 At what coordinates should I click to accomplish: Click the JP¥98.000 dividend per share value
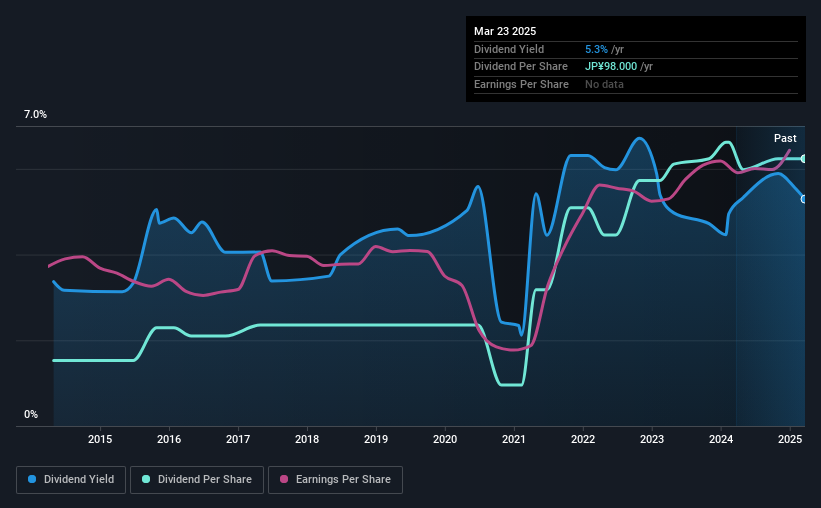tap(611, 67)
